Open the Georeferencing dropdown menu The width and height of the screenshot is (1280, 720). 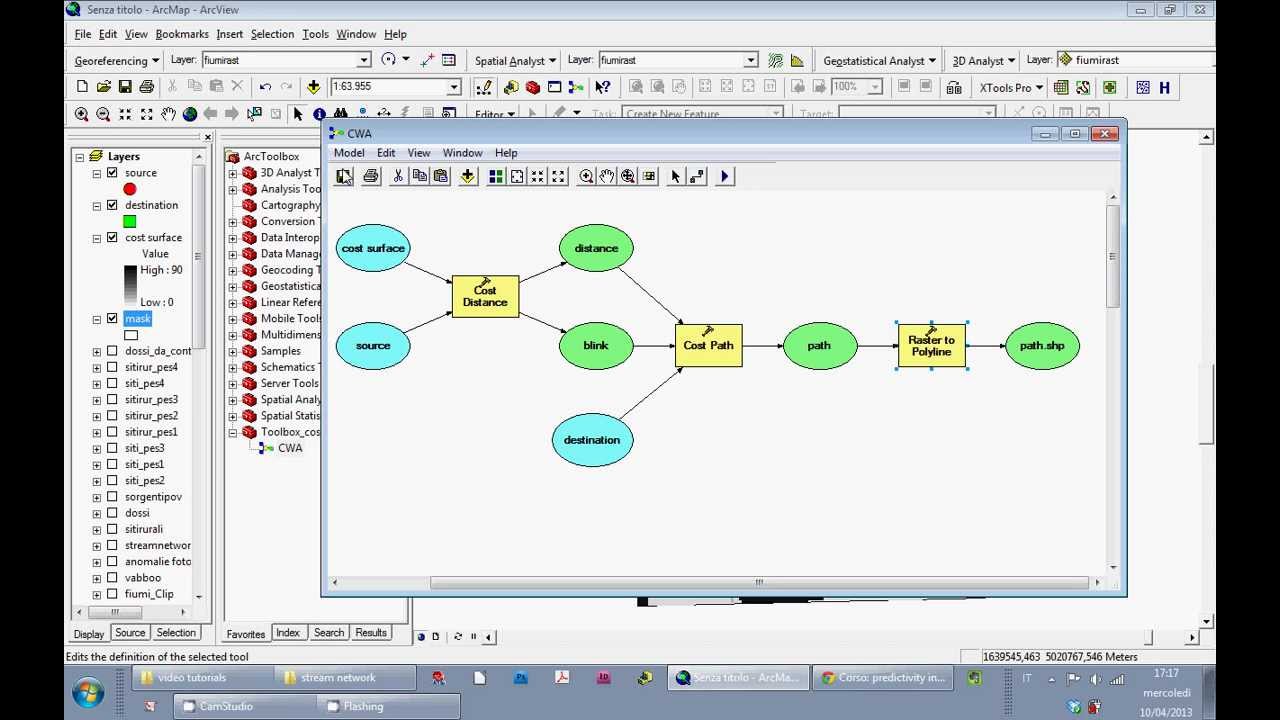point(117,61)
